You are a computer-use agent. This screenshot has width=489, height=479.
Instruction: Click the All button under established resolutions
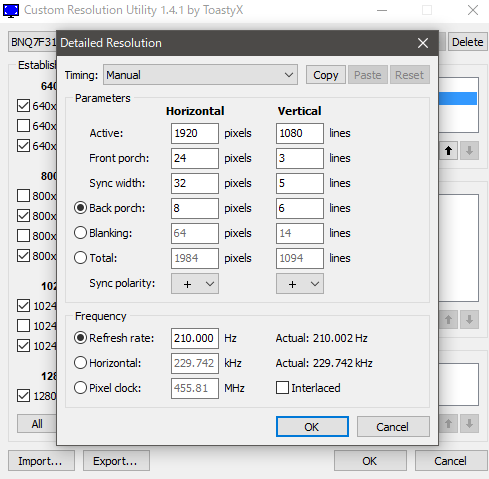[37, 424]
